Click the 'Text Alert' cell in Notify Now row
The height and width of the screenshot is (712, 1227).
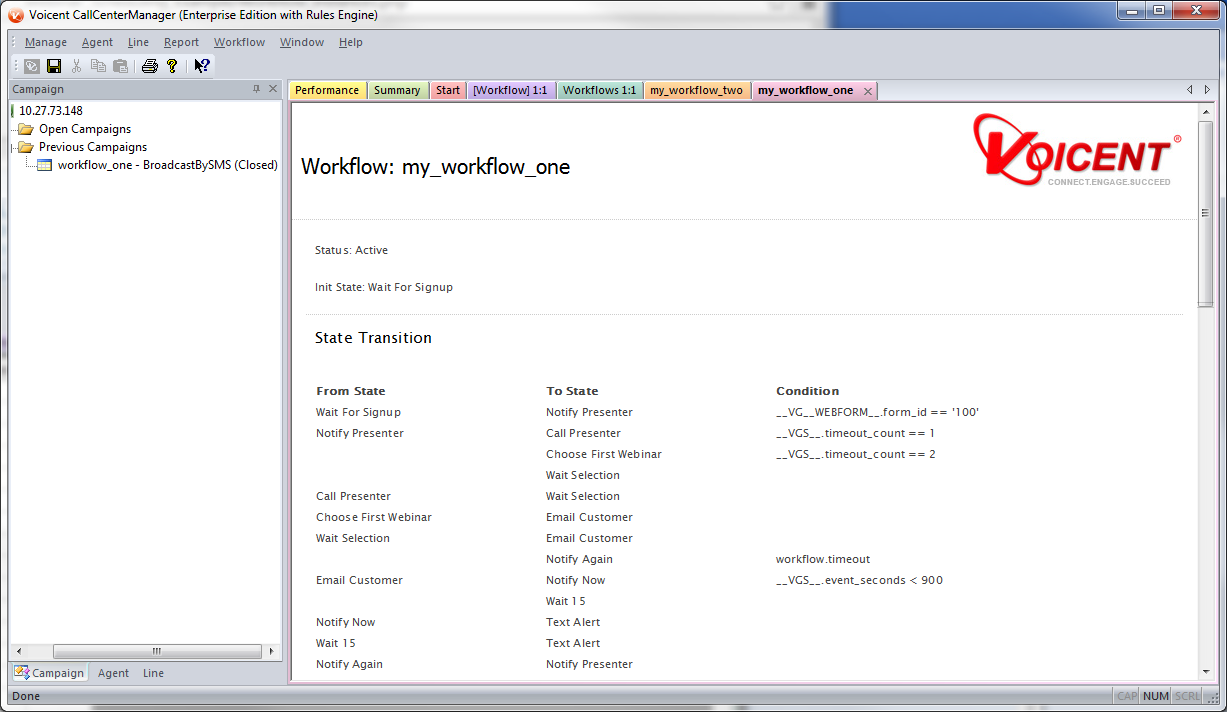pos(573,622)
